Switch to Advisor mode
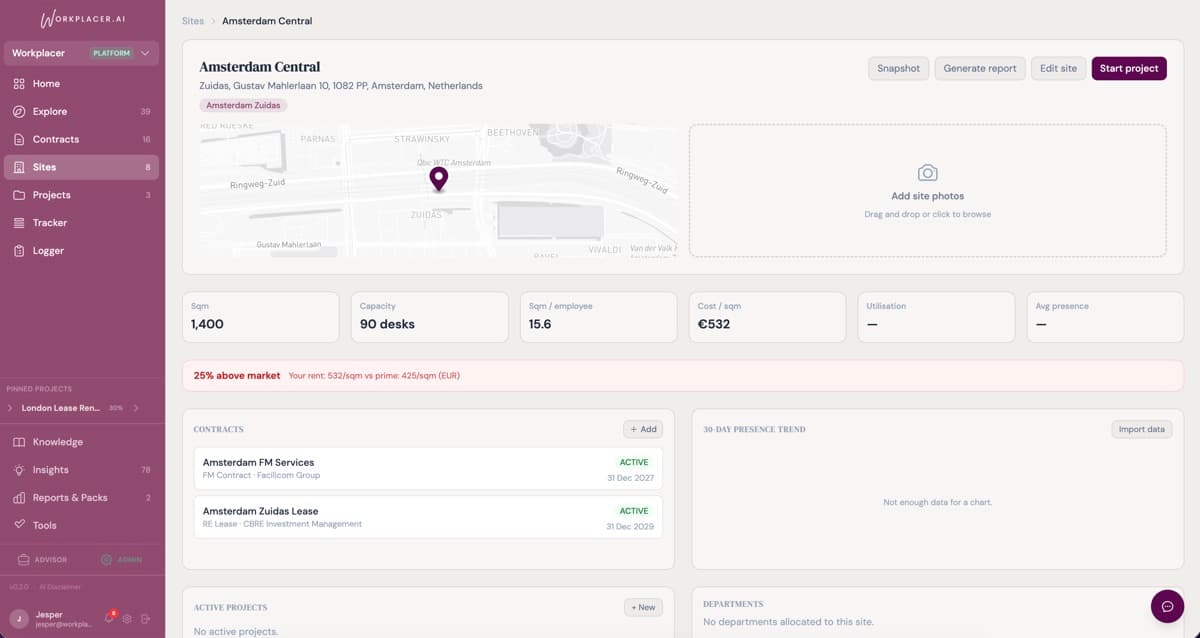This screenshot has height=638, width=1200. tap(42, 560)
